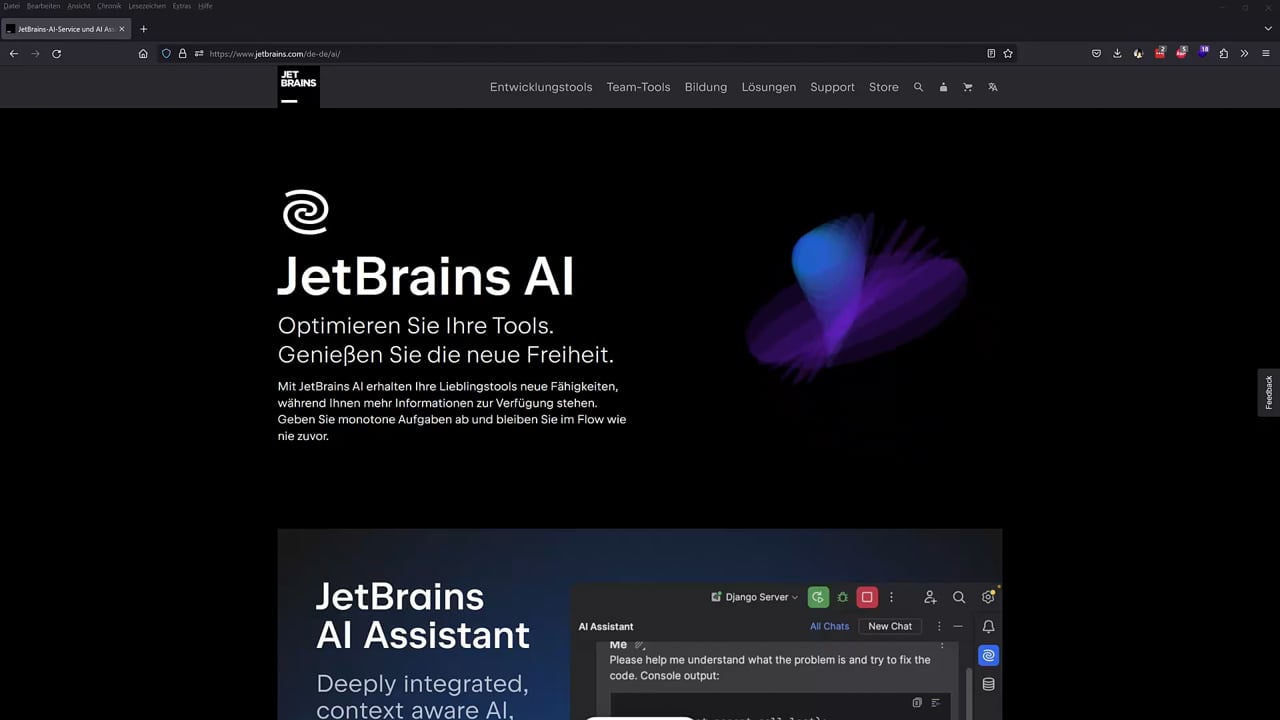Image resolution: width=1280 pixels, height=720 pixels.
Task: Open the extension icon with badge 18
Action: click(1203, 53)
